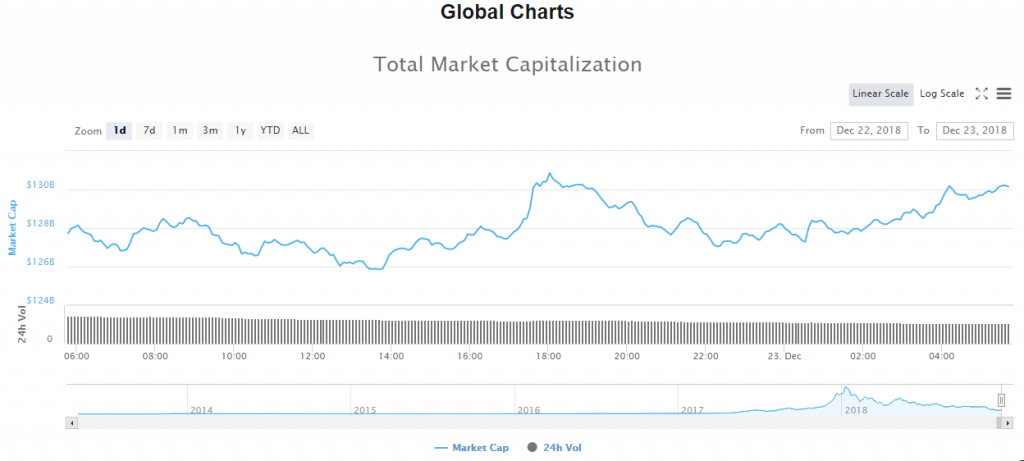Image resolution: width=1024 pixels, height=461 pixels.
Task: Select the 7d zoom range
Action: (149, 131)
